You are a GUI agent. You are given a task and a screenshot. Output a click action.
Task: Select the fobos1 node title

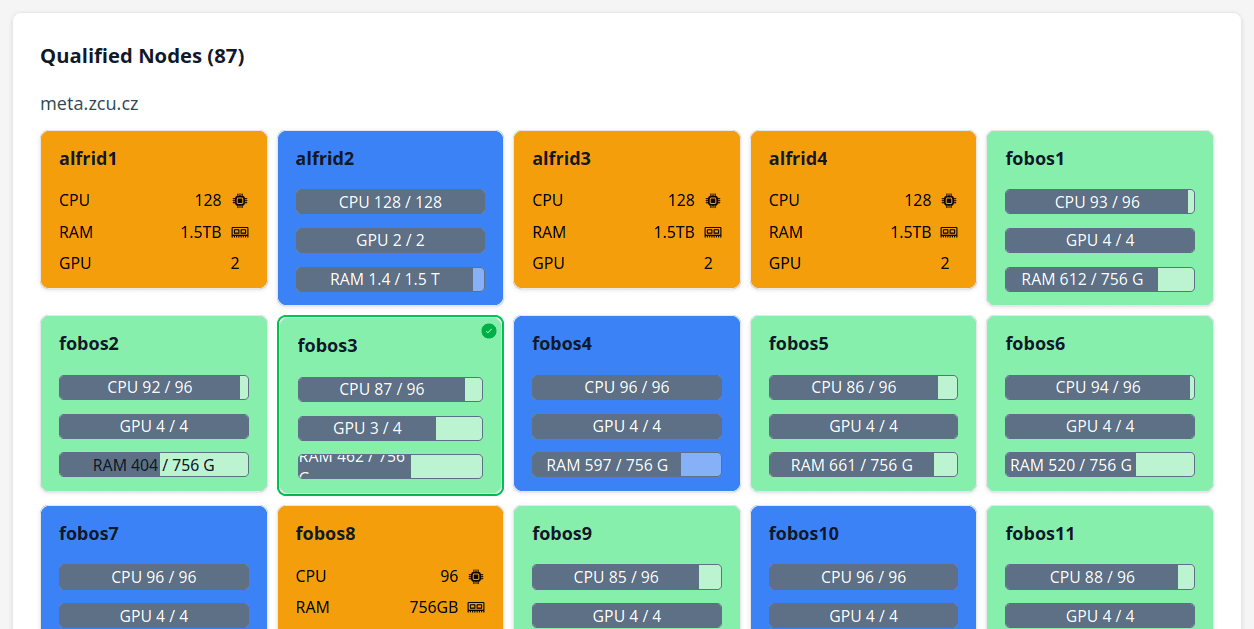pos(1035,158)
